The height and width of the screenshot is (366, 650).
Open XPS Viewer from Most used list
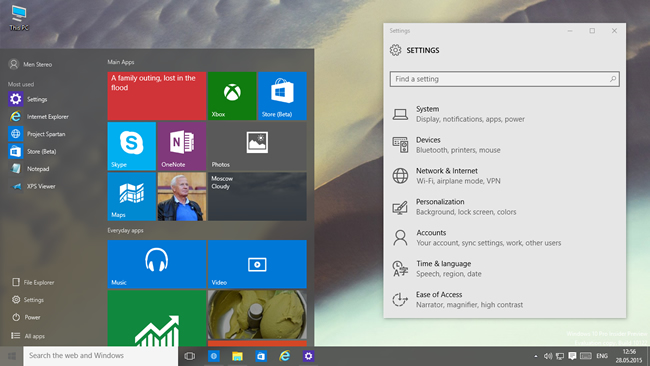32,186
